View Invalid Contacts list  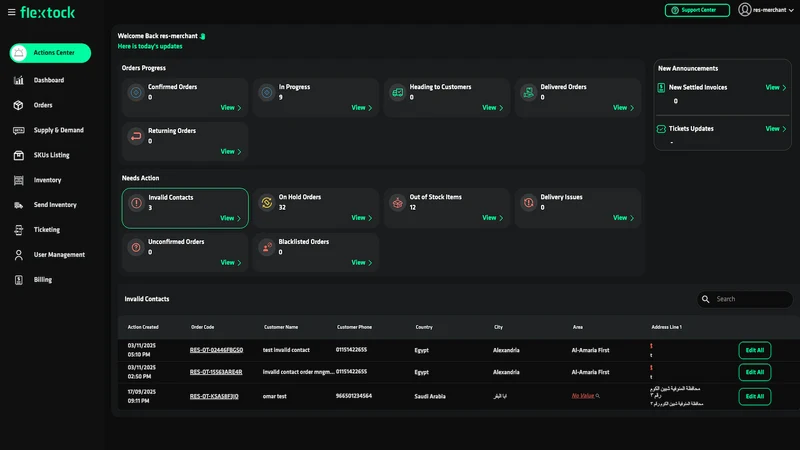231,218
